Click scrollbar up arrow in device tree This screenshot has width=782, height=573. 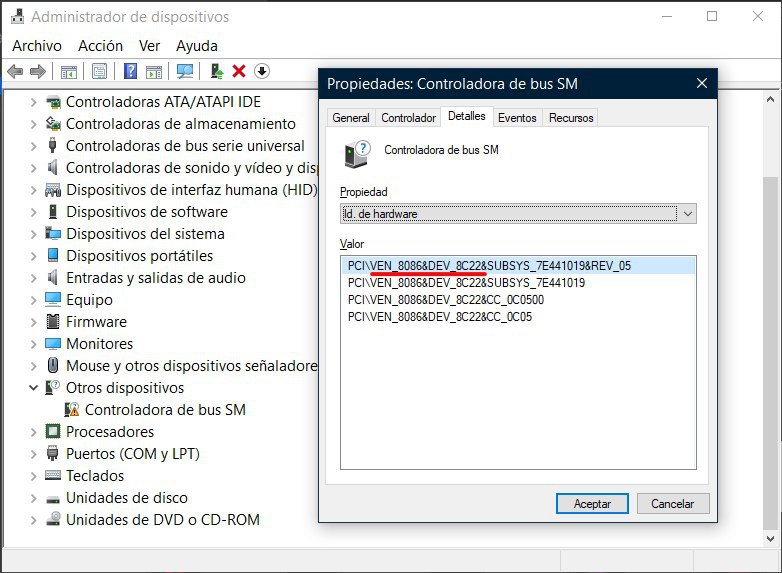point(771,100)
